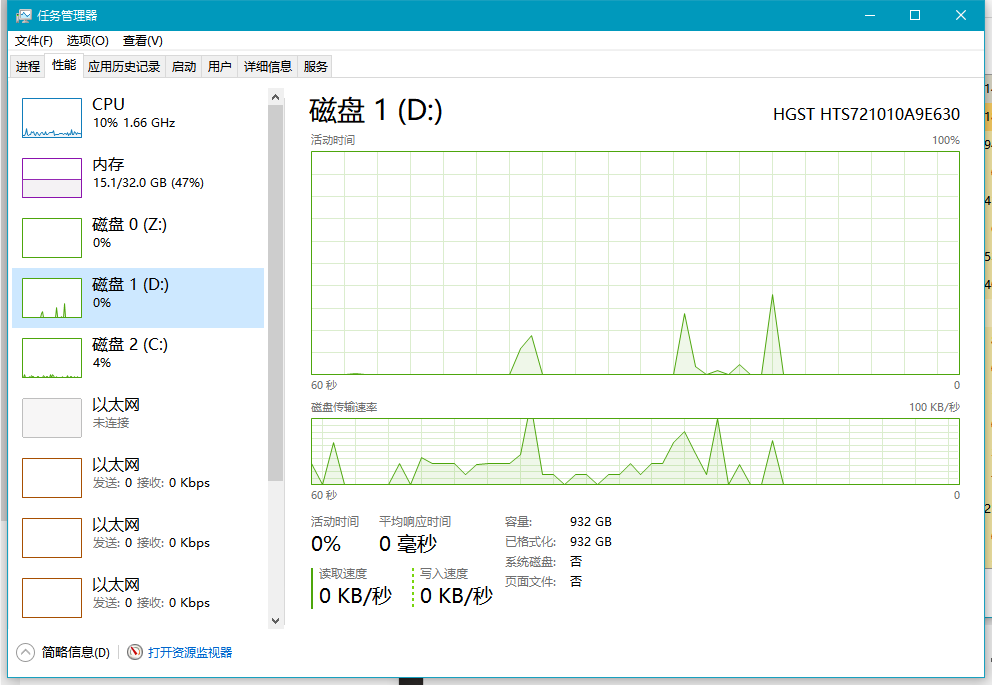Click the 容量 932 GB value

(590, 522)
